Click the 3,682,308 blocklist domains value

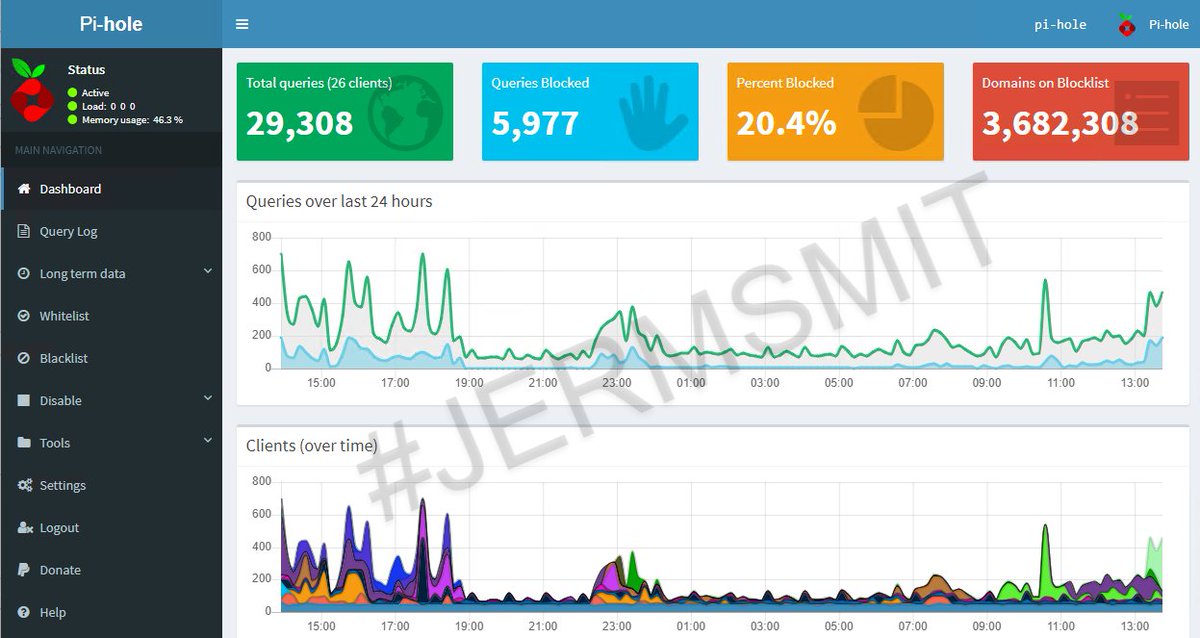pos(1060,123)
